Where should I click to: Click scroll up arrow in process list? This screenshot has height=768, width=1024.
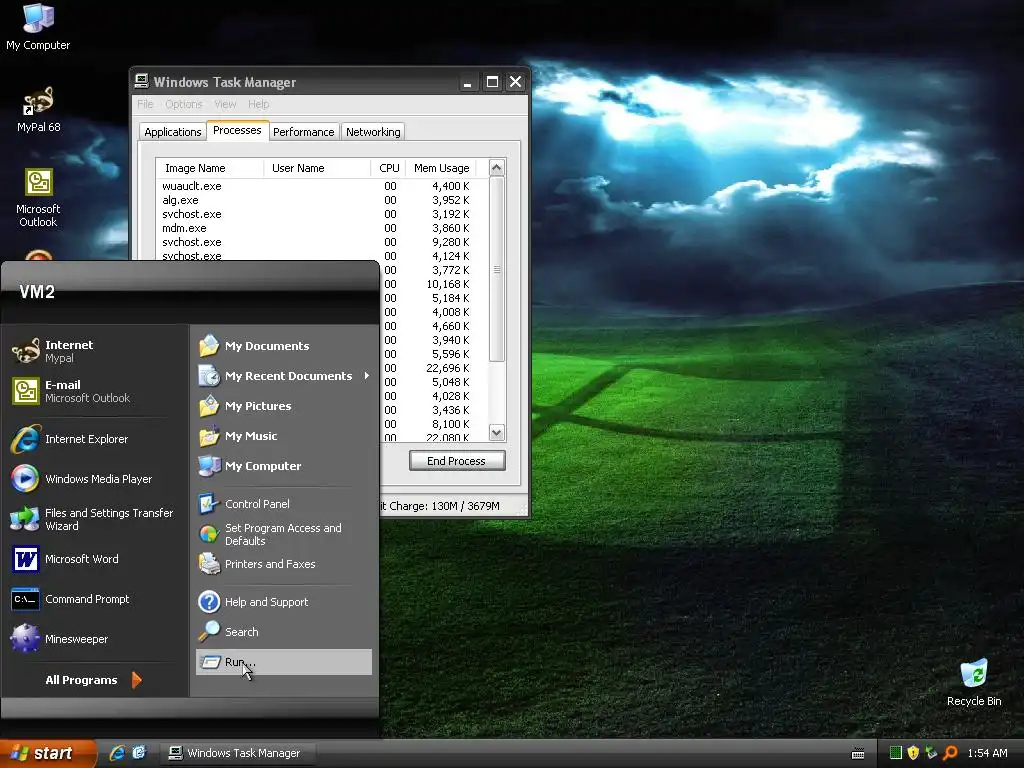pos(496,168)
